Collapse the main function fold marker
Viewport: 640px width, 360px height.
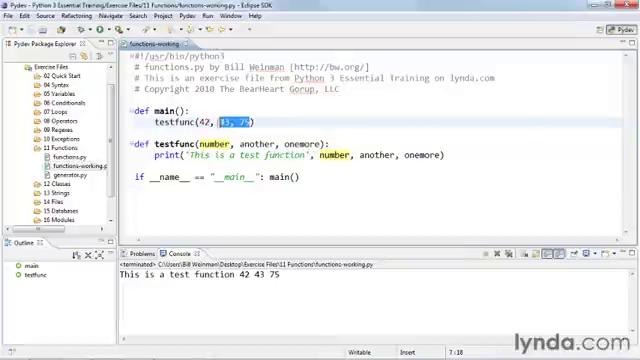[x=131, y=110]
